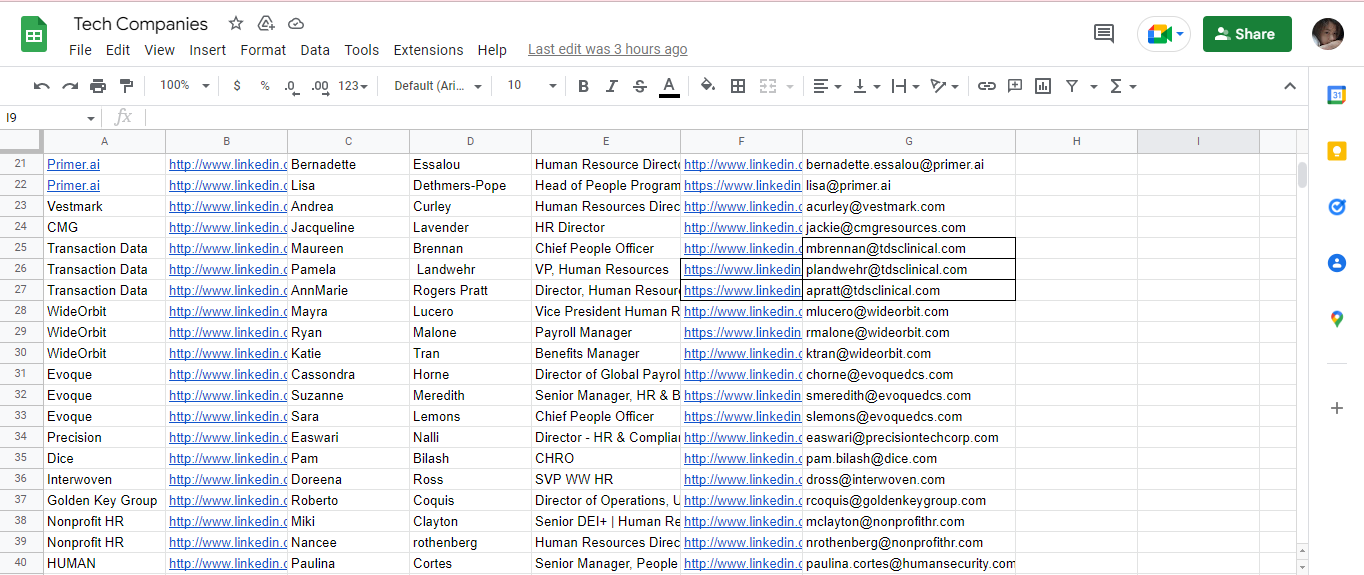This screenshot has width=1364, height=575.
Task: Click the formula bar input
Action: click(725, 117)
